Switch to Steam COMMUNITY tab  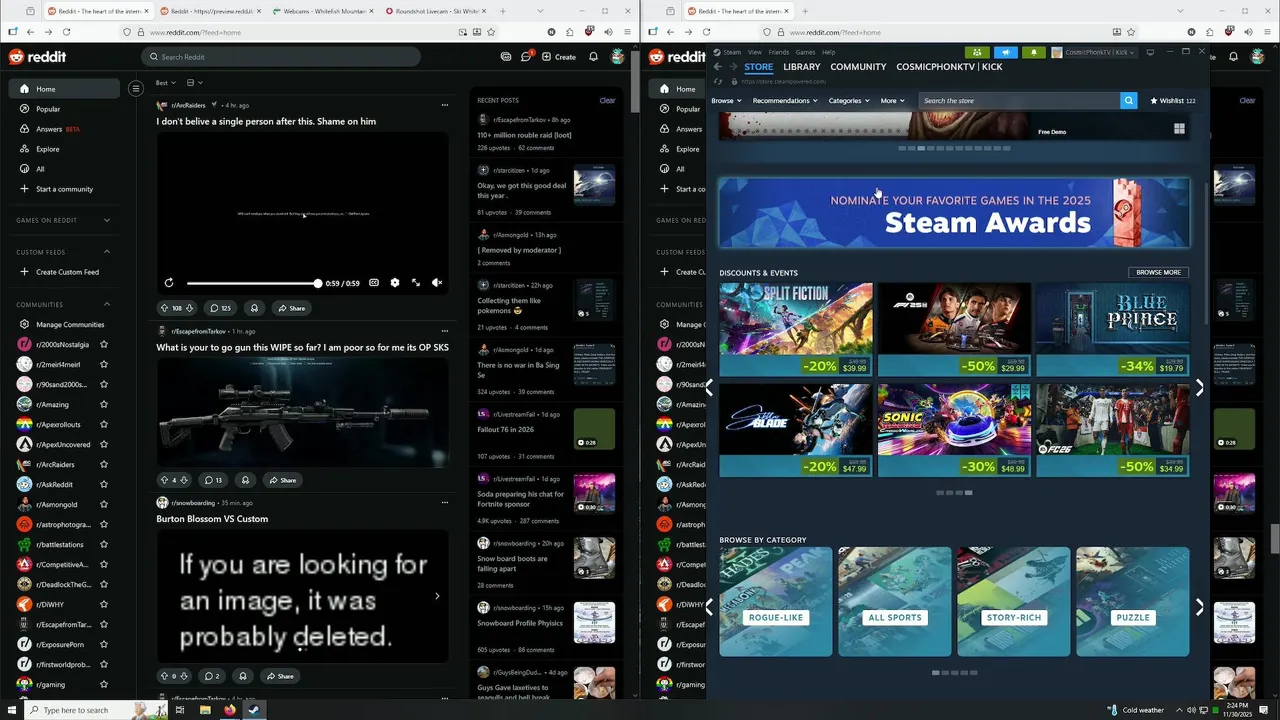[x=858, y=67]
